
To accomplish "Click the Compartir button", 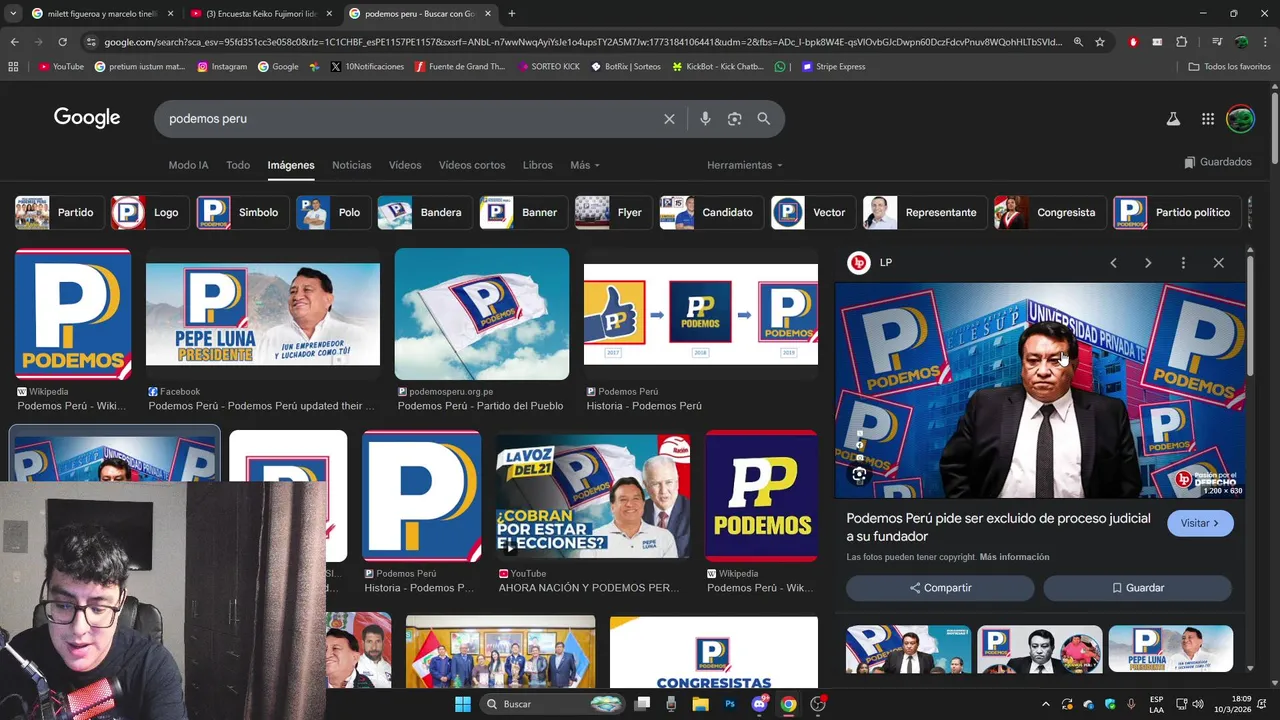I will tap(940, 588).
